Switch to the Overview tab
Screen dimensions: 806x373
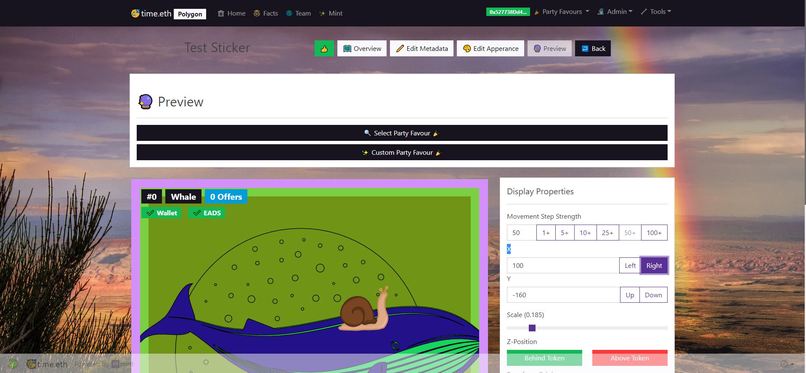(362, 48)
